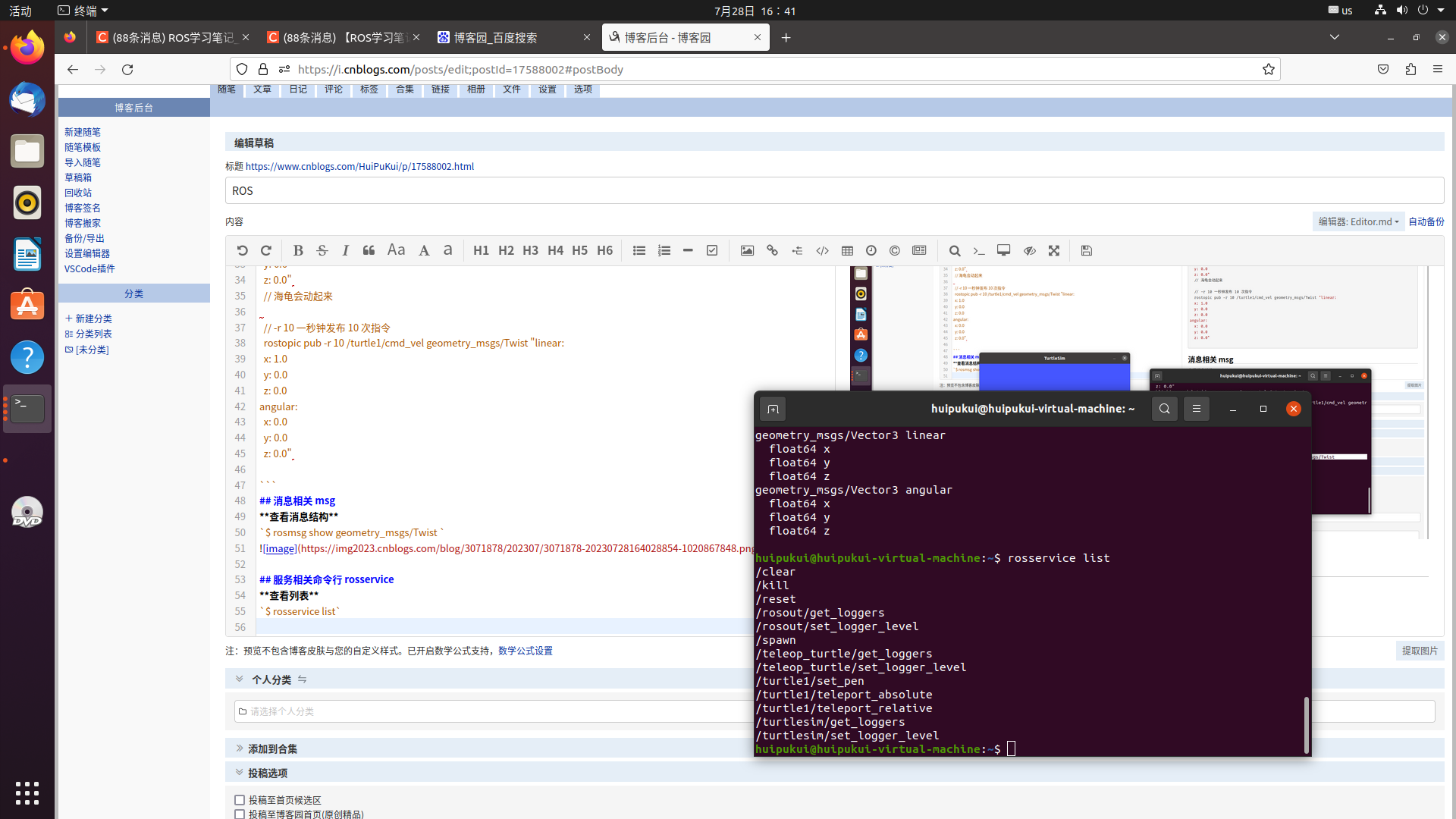
Task: Toggle the preview eye-slash icon
Action: pyautogui.click(x=1029, y=250)
